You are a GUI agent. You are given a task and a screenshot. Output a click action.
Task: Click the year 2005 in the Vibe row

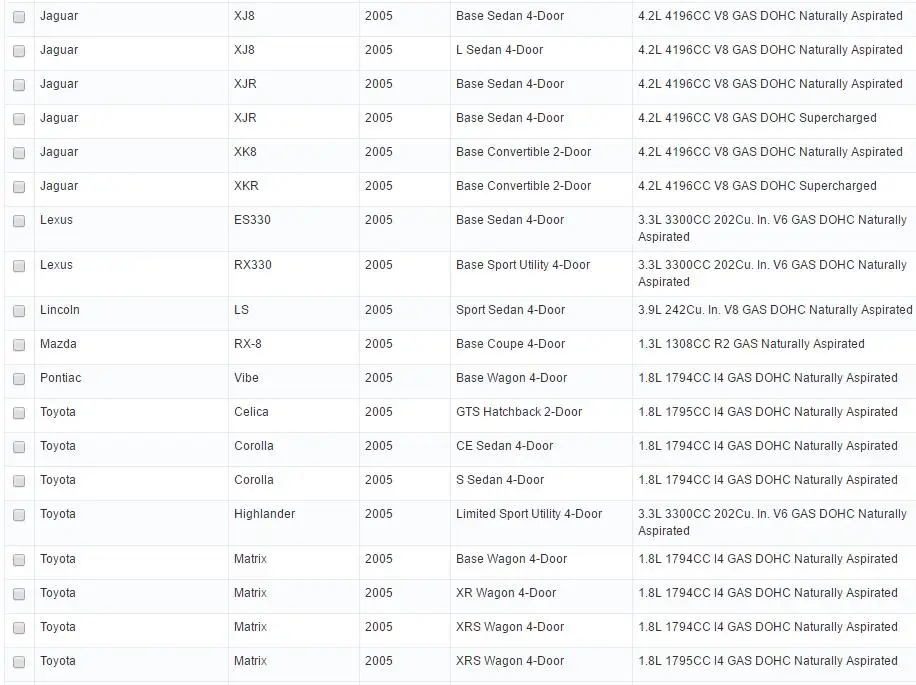pos(379,377)
